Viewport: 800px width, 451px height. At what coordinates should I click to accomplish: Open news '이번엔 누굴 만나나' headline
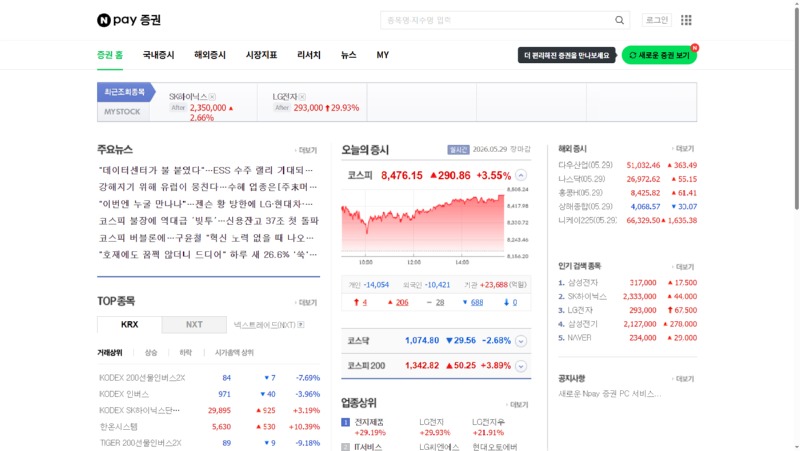pos(206,204)
